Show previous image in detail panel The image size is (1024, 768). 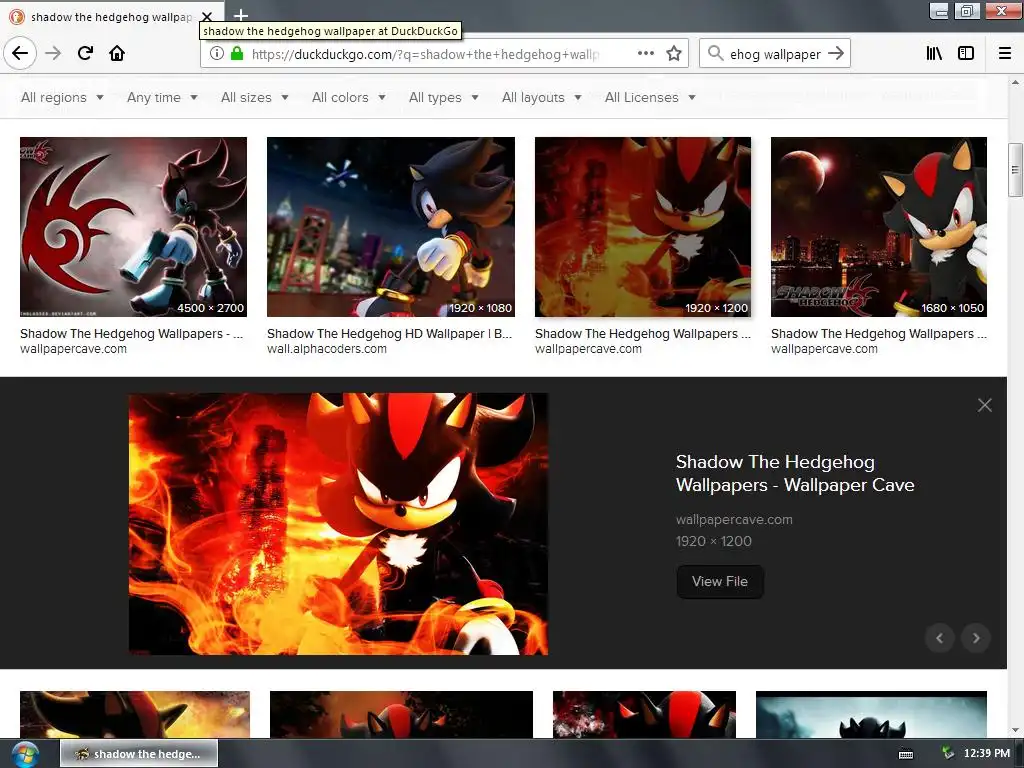tap(940, 638)
